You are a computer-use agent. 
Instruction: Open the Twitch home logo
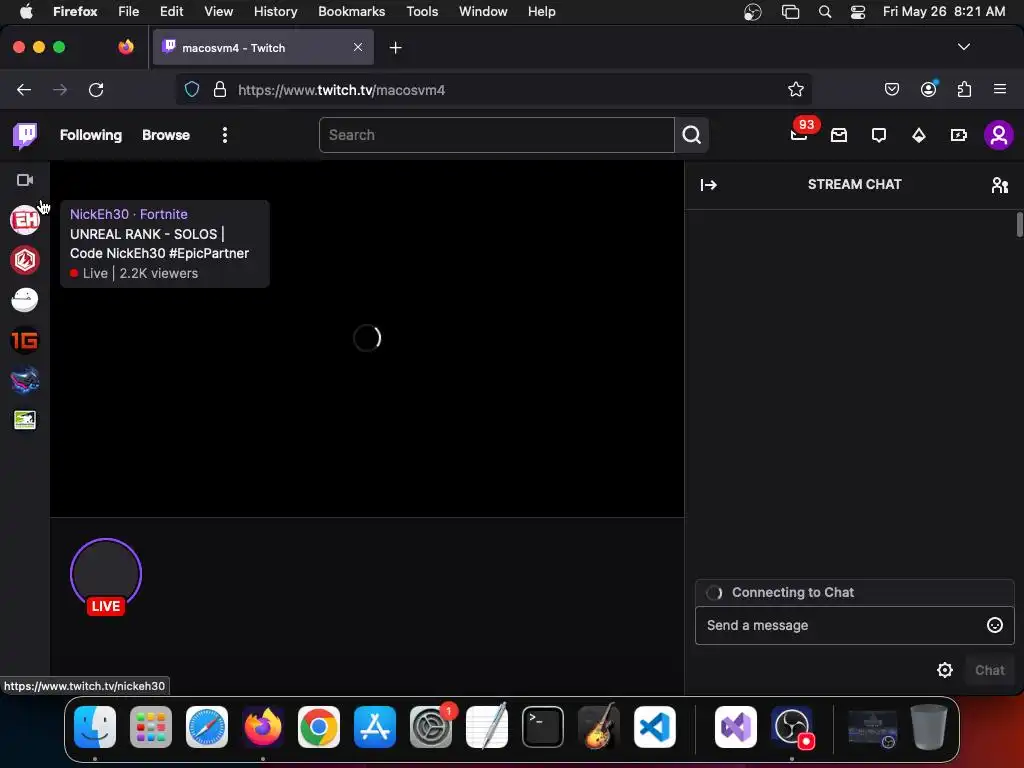tap(25, 135)
